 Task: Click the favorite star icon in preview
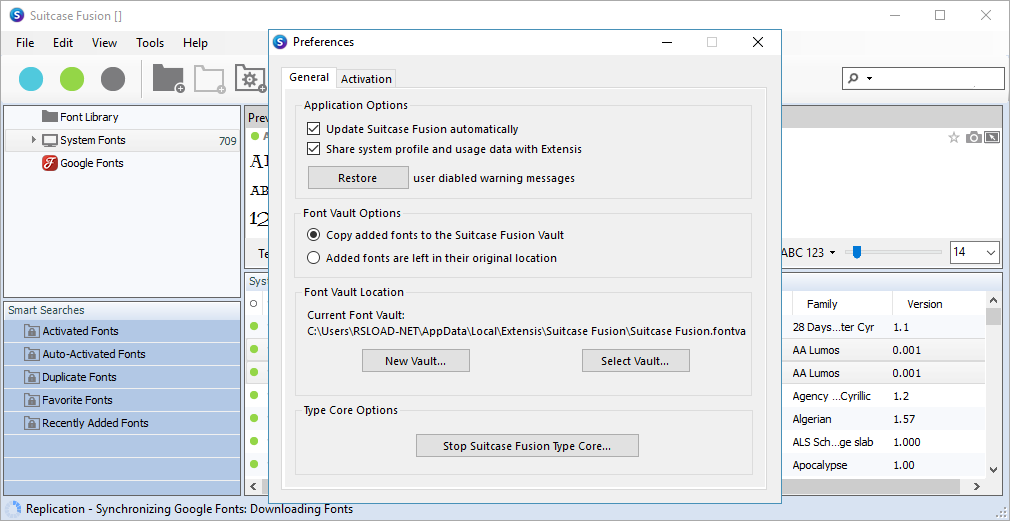(954, 137)
